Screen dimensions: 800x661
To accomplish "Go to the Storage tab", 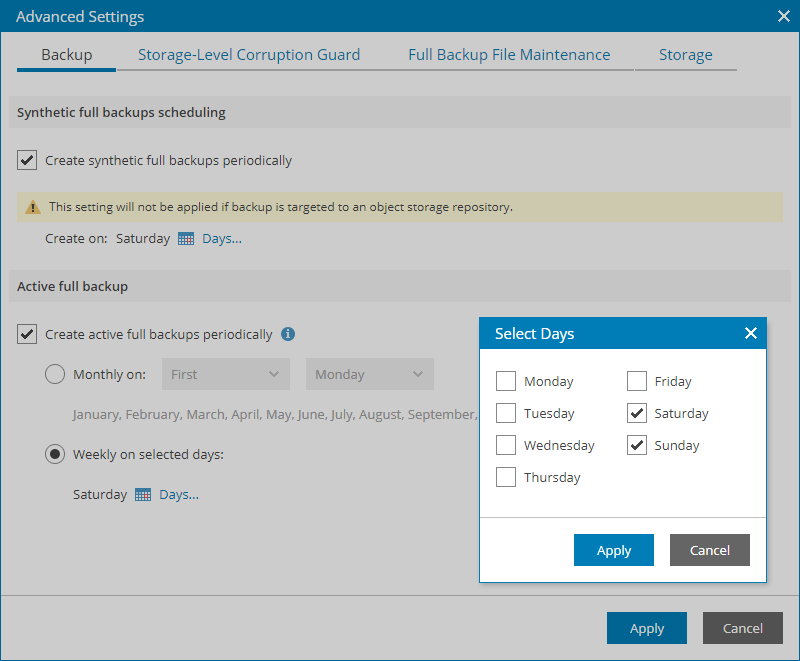I will point(686,55).
